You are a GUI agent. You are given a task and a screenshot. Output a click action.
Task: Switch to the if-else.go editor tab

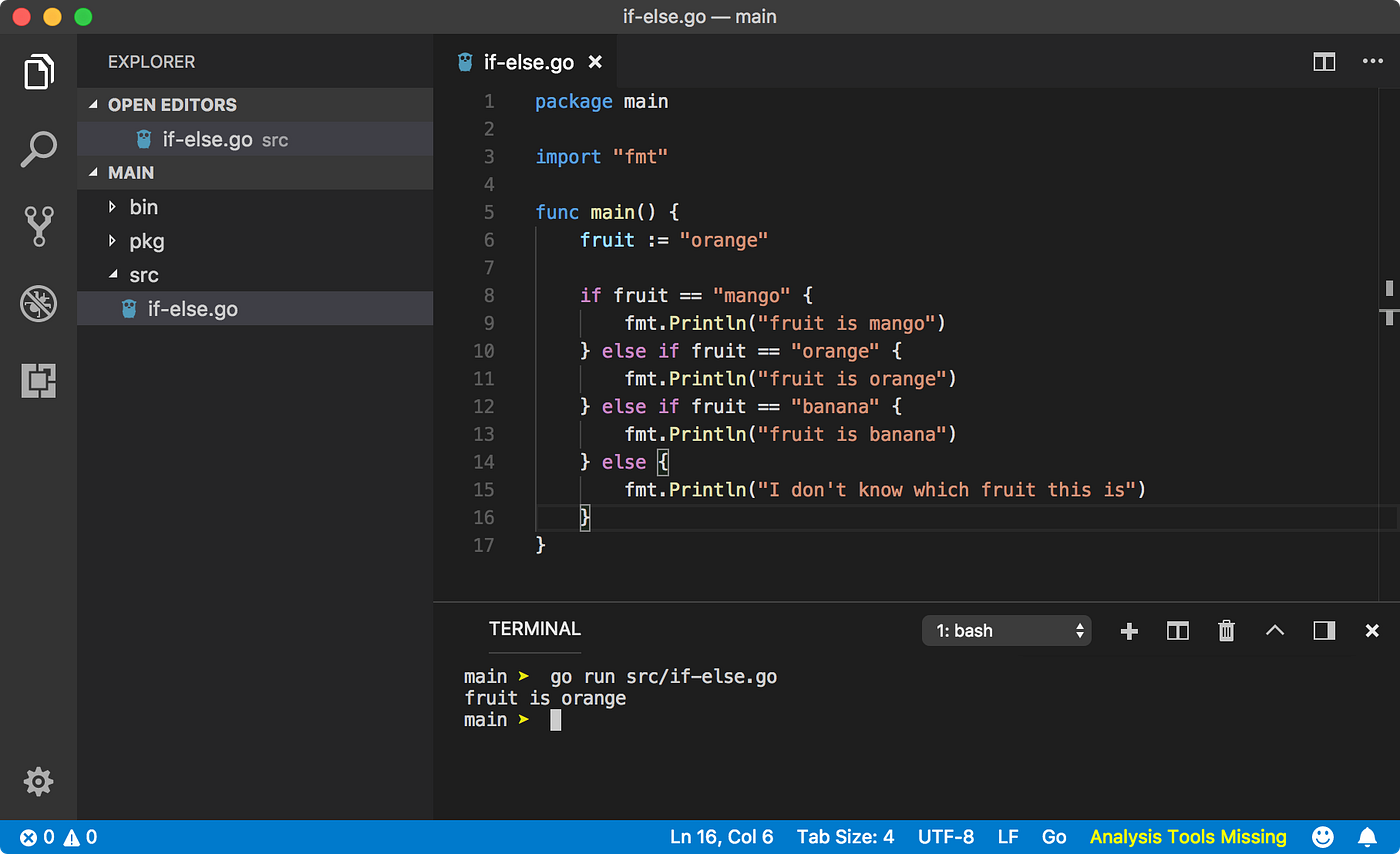coord(529,61)
